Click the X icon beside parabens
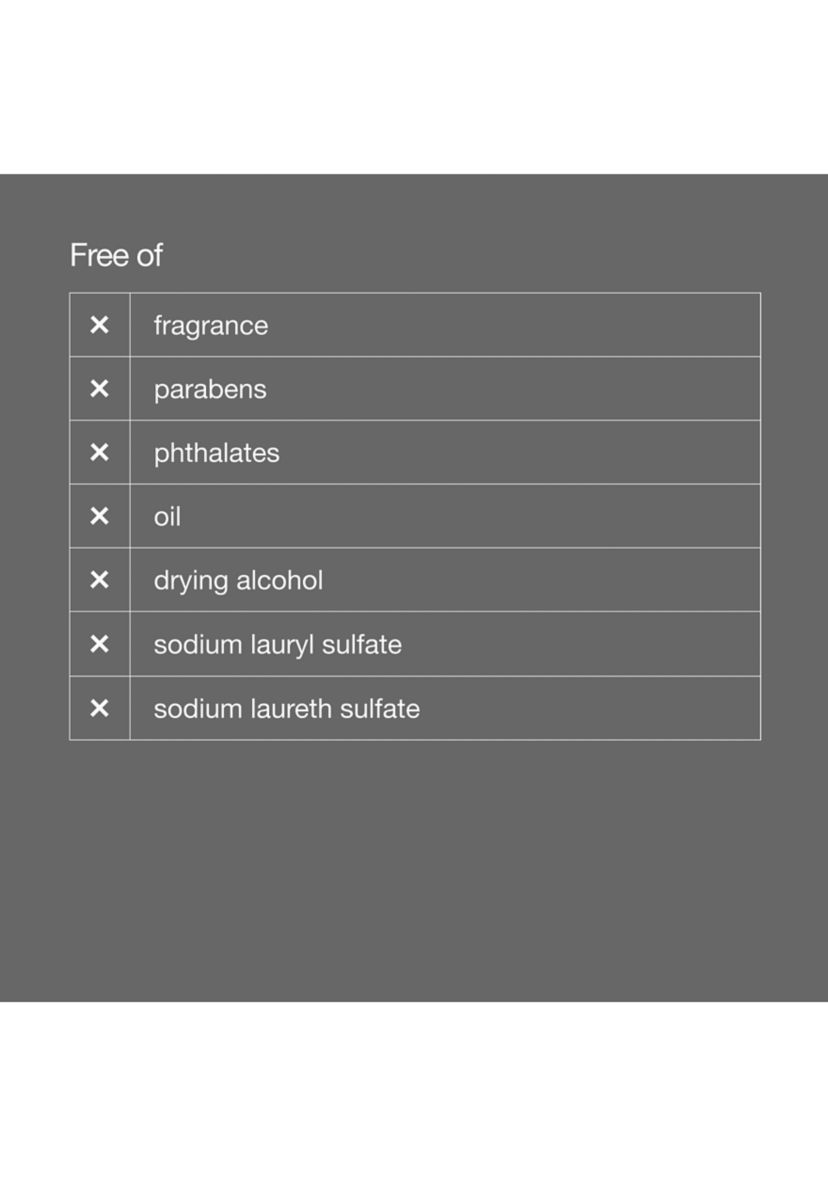 coord(99,389)
